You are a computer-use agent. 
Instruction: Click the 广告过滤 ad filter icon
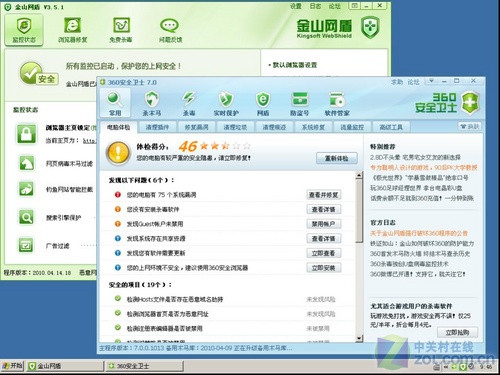point(26,245)
